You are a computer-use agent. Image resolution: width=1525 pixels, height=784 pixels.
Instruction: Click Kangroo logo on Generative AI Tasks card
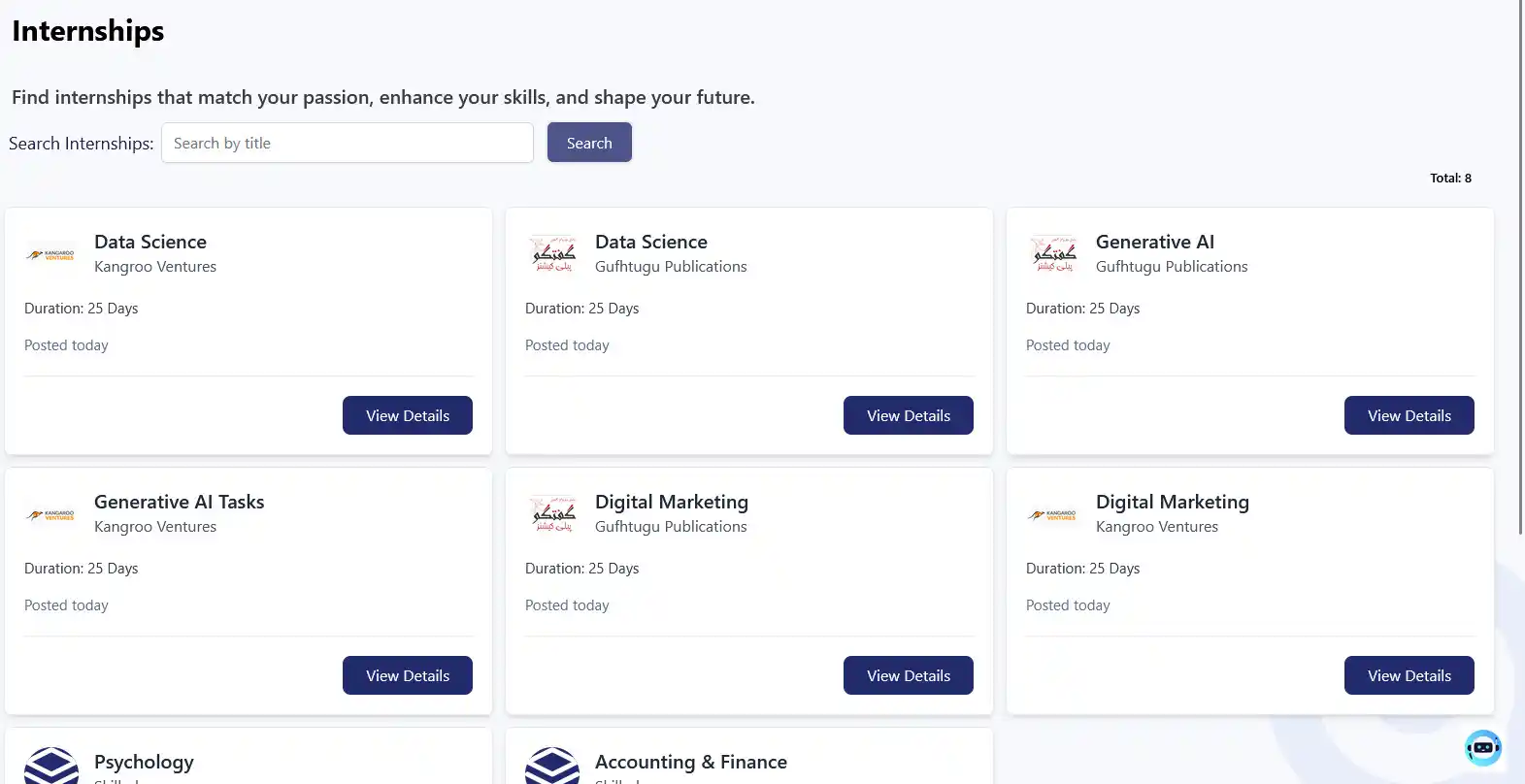click(51, 515)
